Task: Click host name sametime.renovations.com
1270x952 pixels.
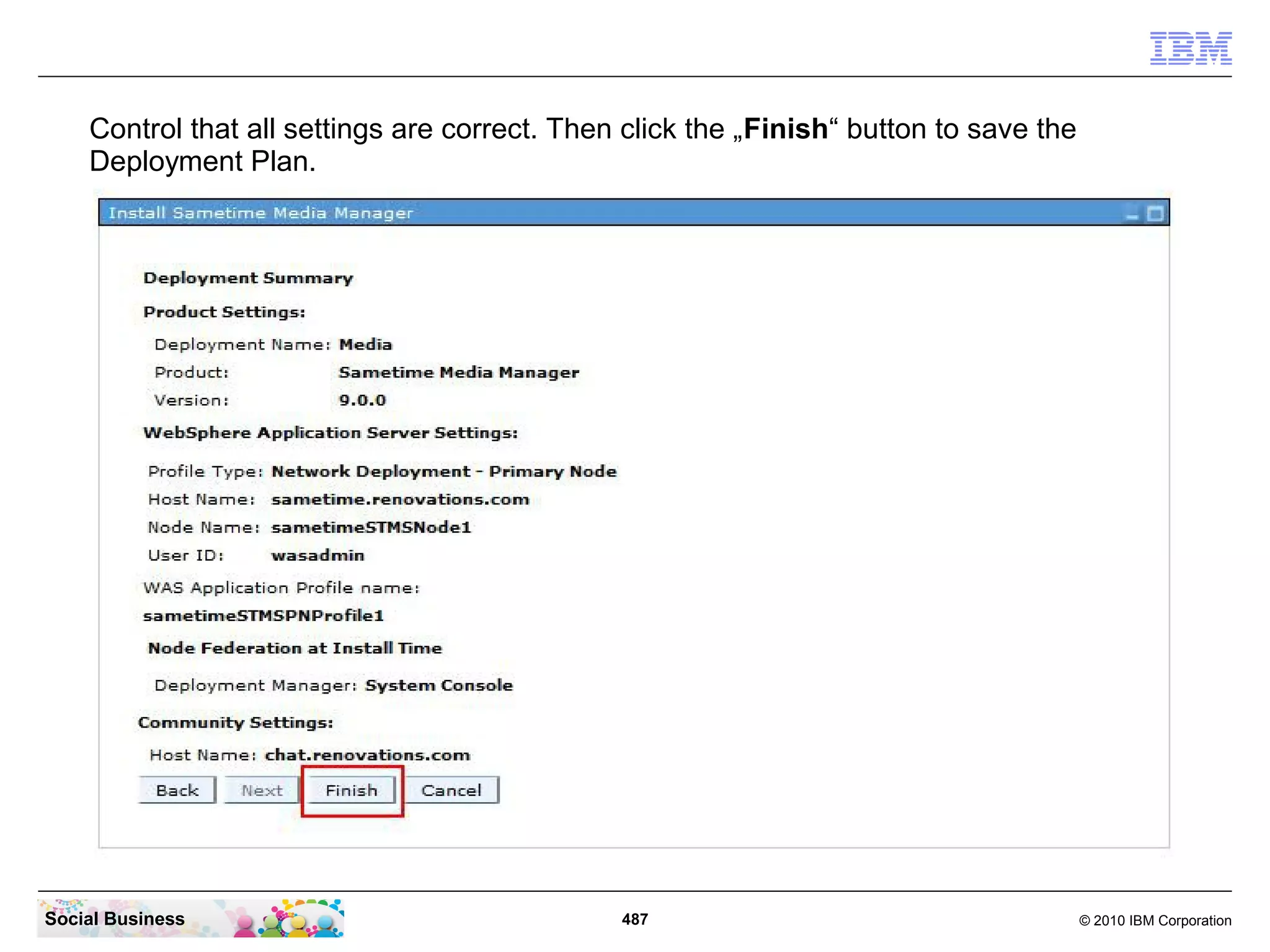Action: (x=401, y=500)
